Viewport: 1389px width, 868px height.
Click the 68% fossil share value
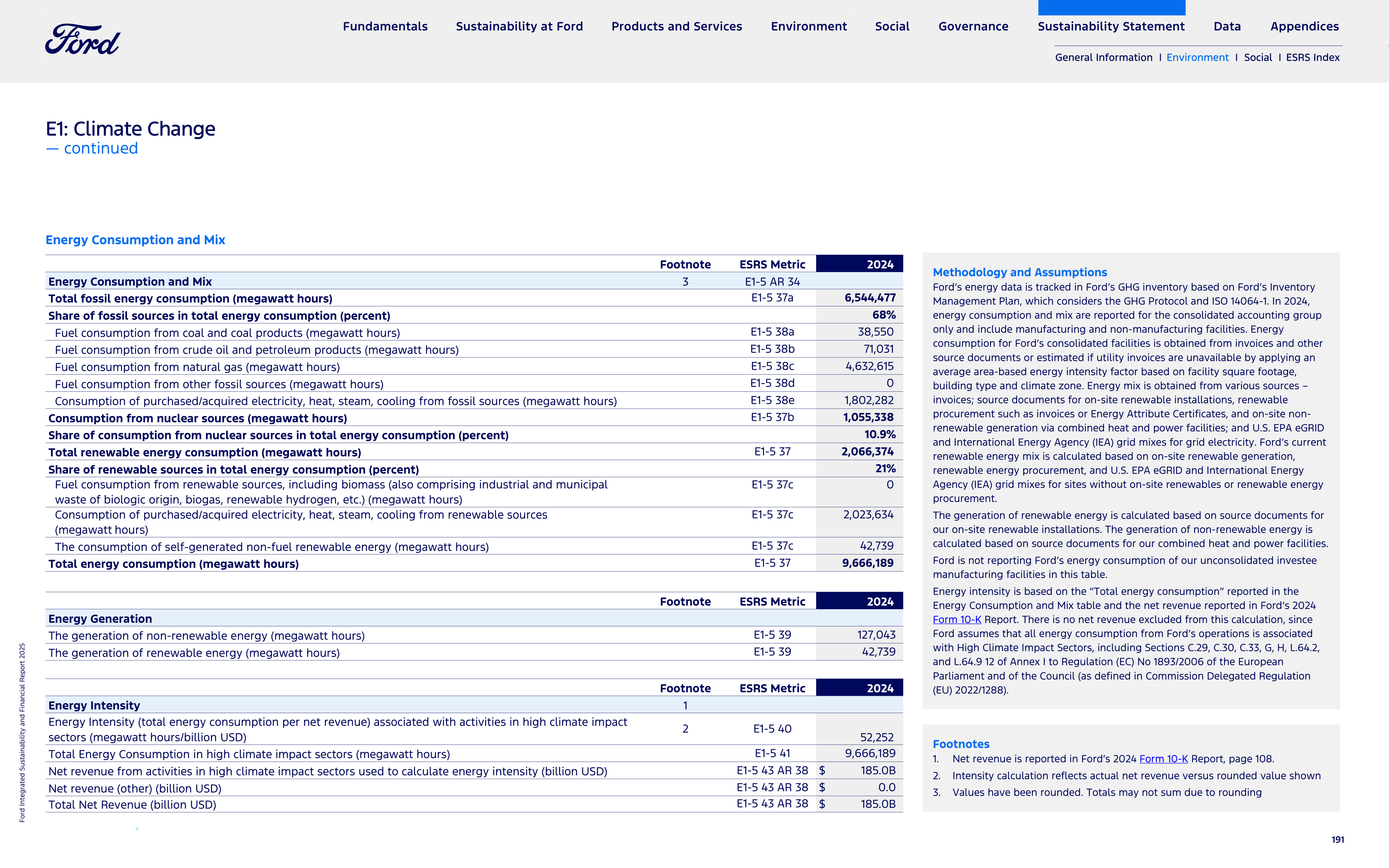click(x=884, y=315)
